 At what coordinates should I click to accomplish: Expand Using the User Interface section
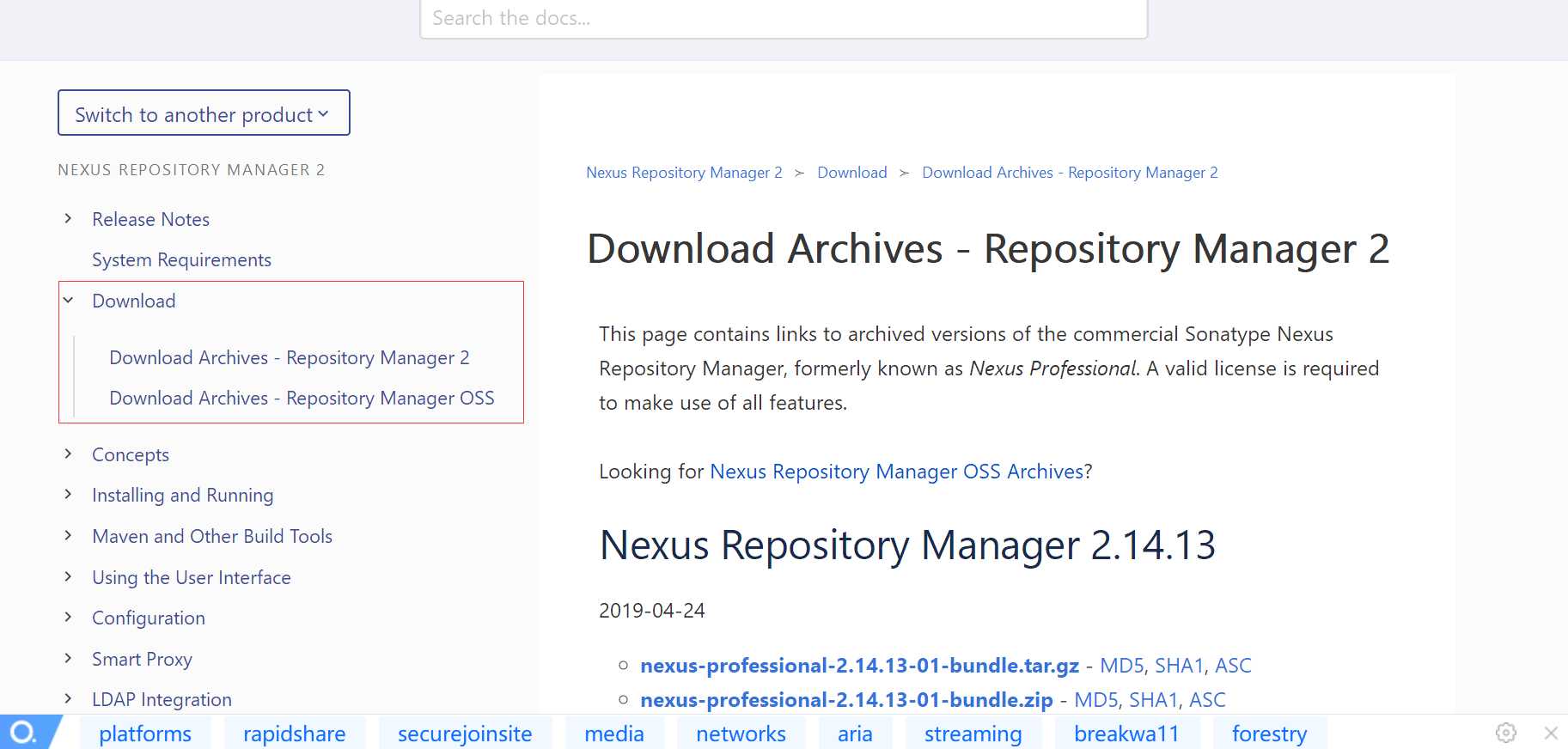click(x=68, y=577)
